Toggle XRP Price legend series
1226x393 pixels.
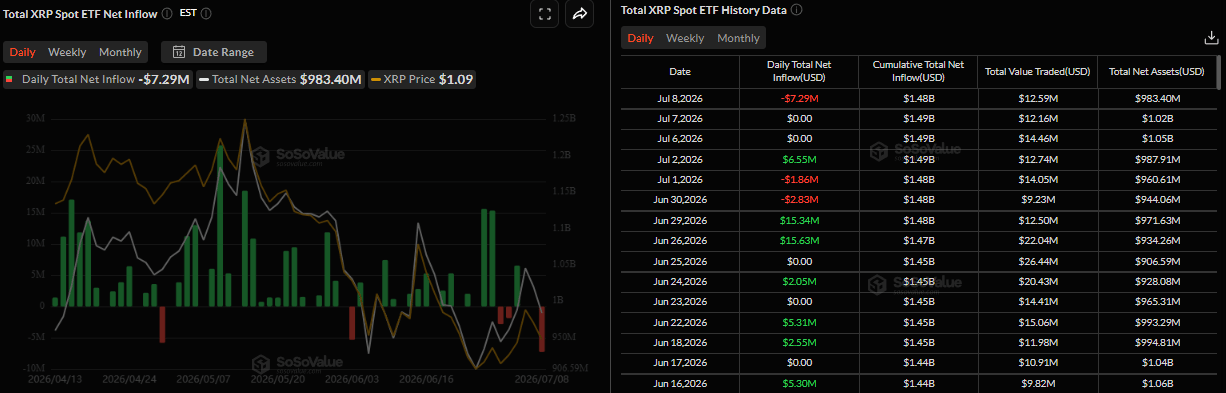(421, 79)
